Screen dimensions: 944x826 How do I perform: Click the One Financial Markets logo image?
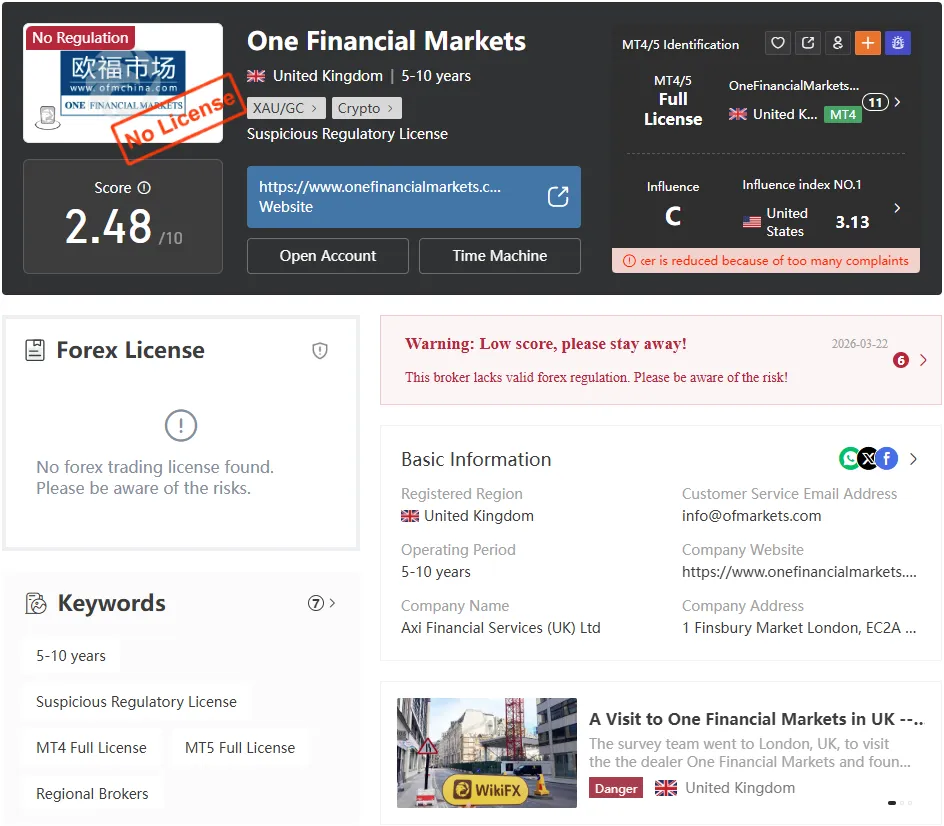[x=123, y=83]
